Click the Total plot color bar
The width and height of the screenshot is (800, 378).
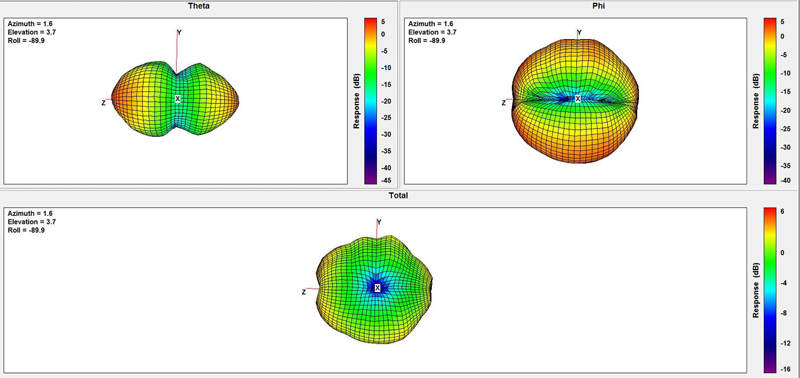coord(770,290)
